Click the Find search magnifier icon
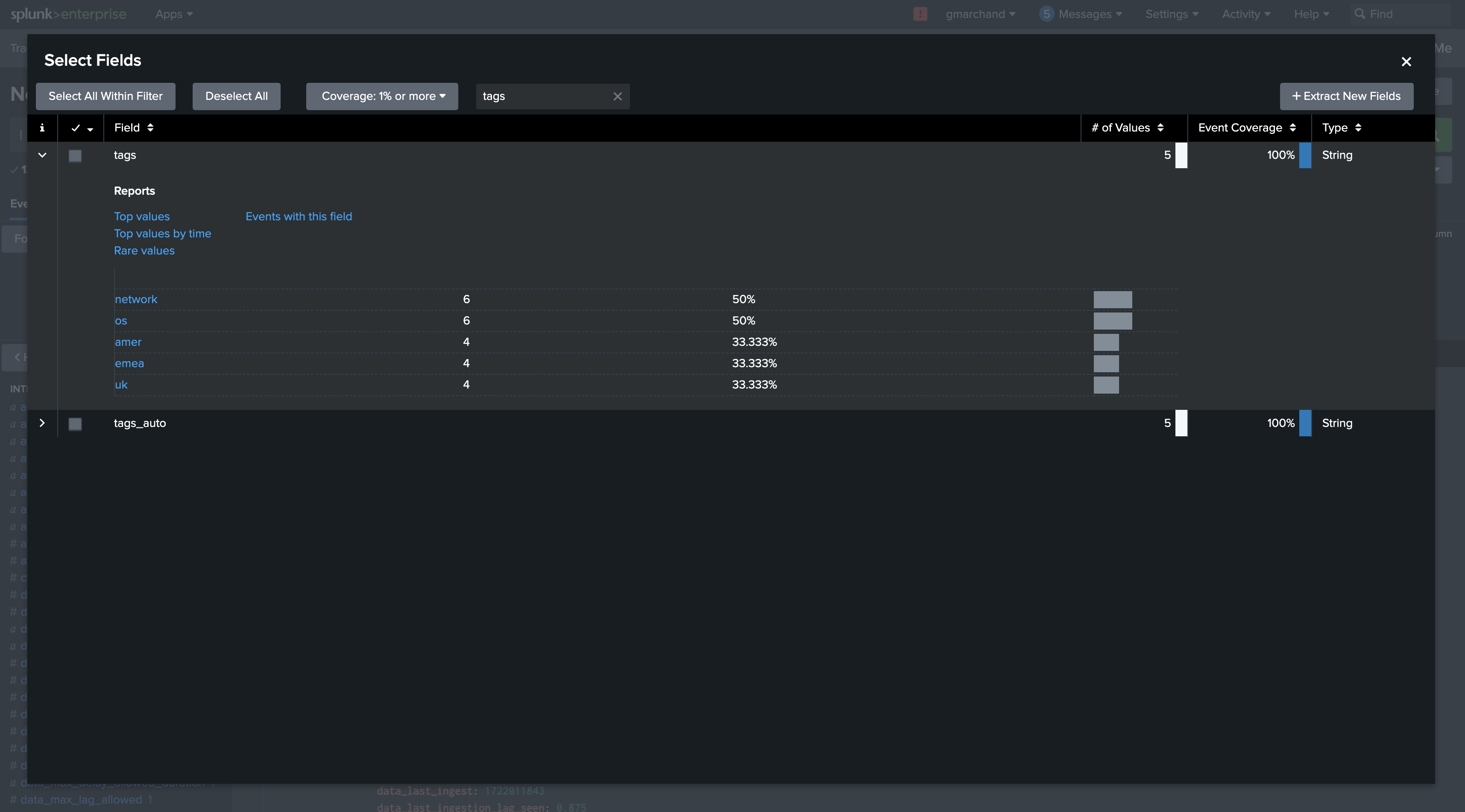Viewport: 1465px width, 812px height. [x=1360, y=14]
